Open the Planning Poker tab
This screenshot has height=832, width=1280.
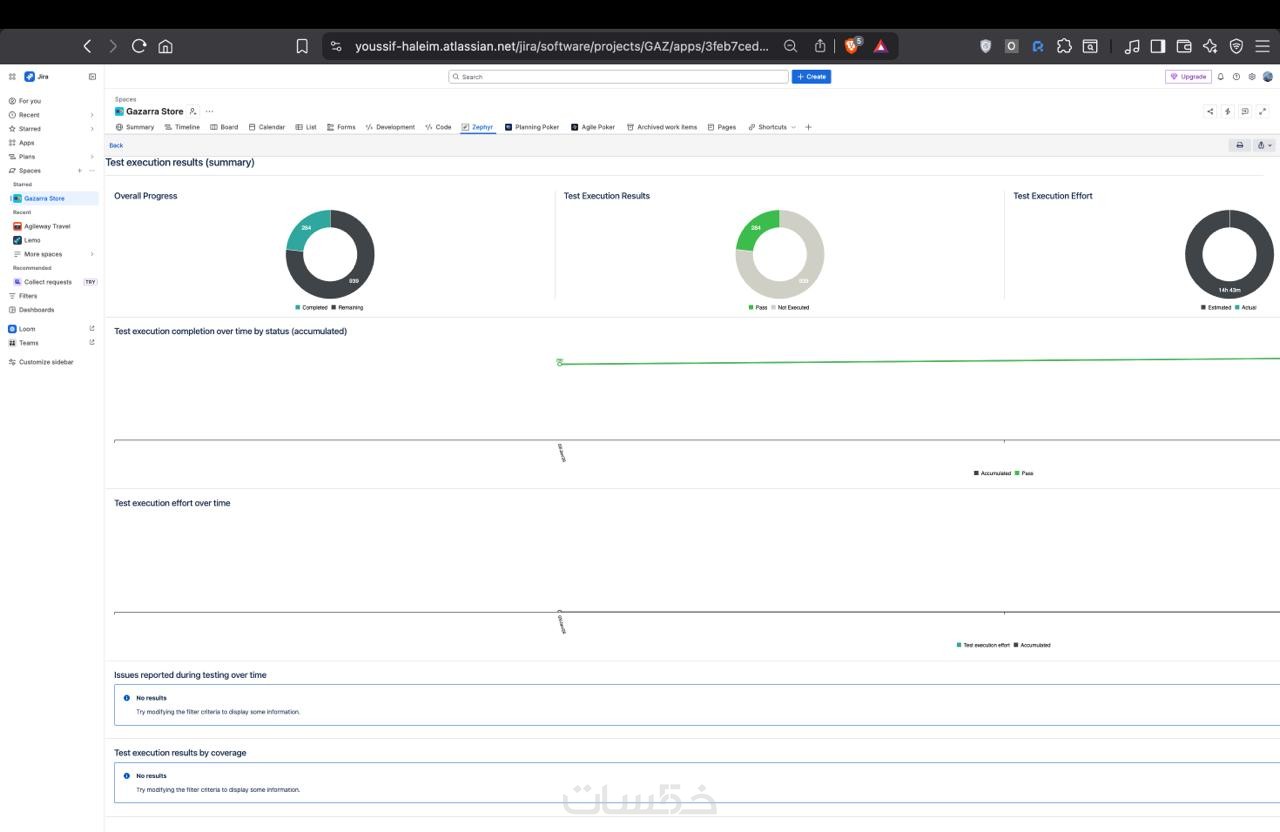[532, 127]
